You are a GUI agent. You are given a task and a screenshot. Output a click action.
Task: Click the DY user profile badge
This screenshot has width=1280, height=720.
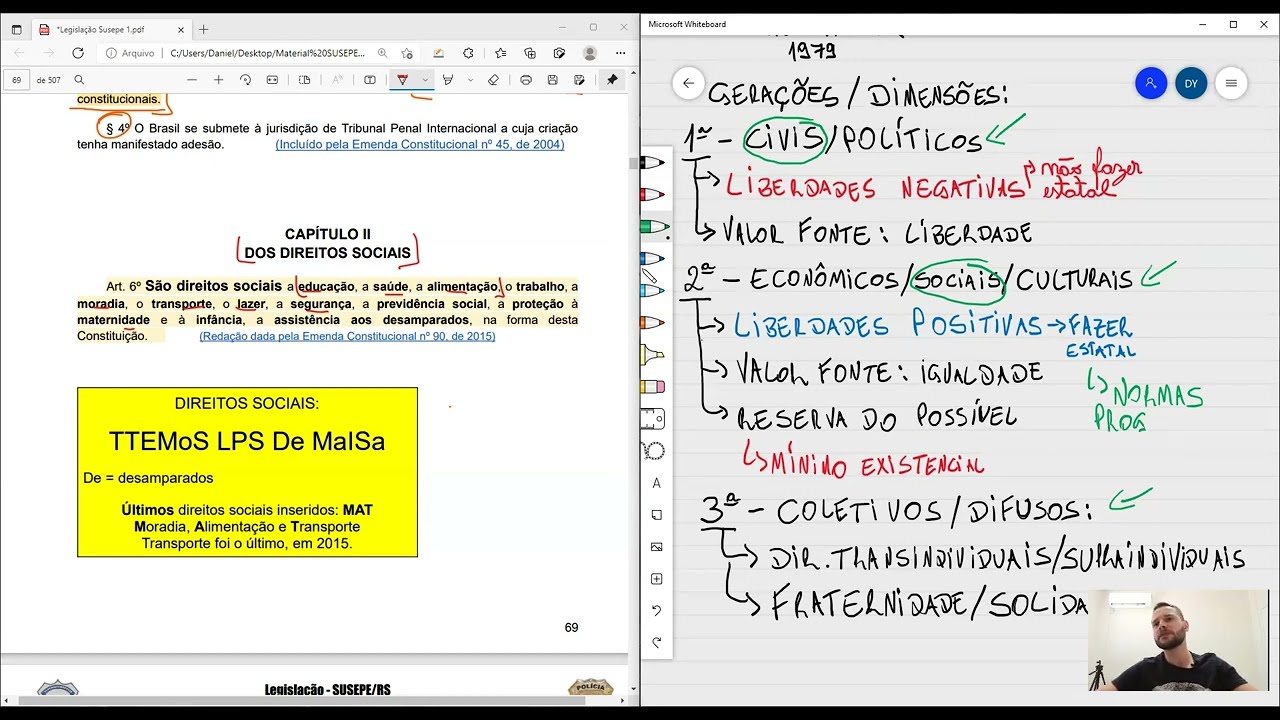pos(1191,83)
